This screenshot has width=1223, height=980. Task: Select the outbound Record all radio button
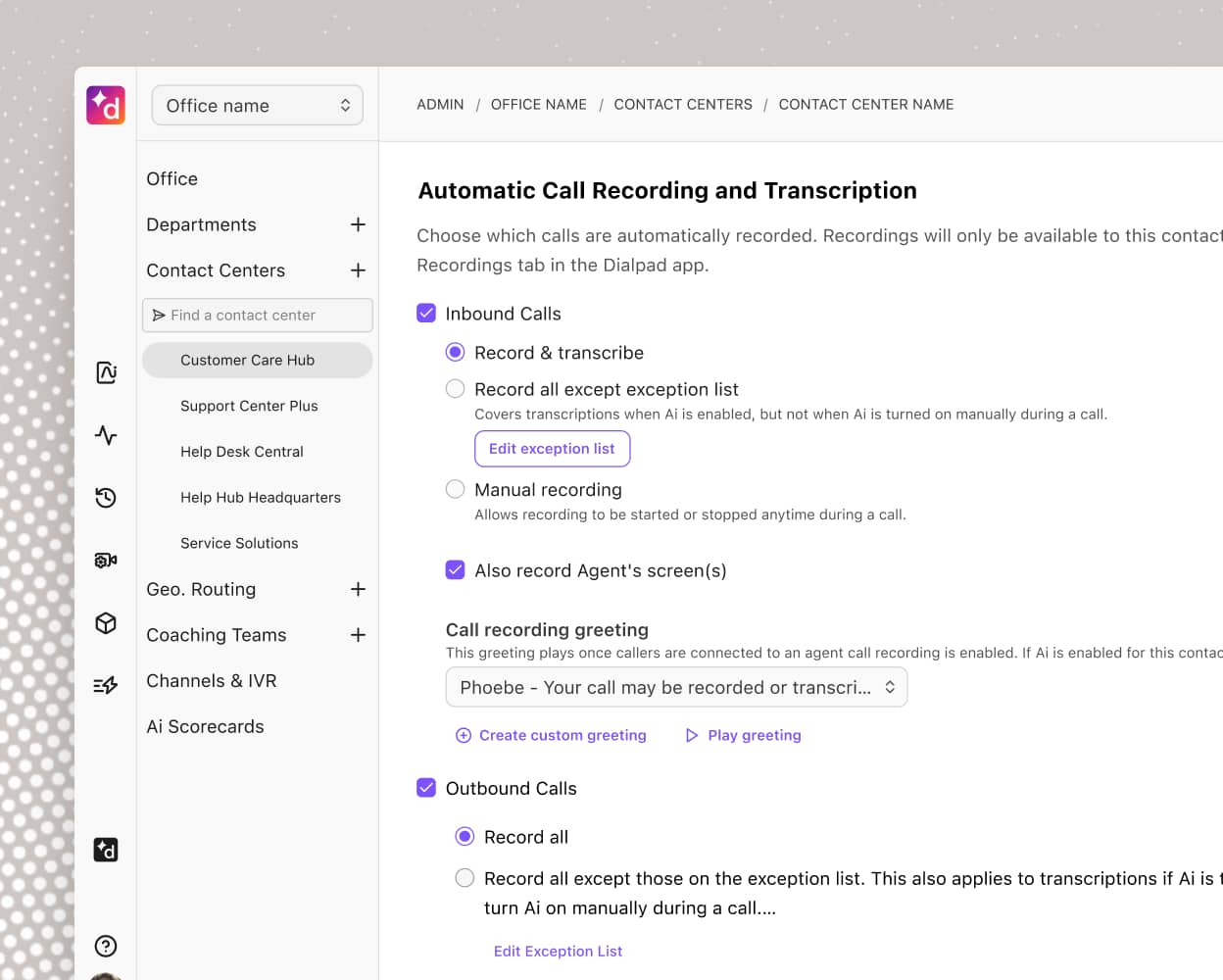point(465,836)
